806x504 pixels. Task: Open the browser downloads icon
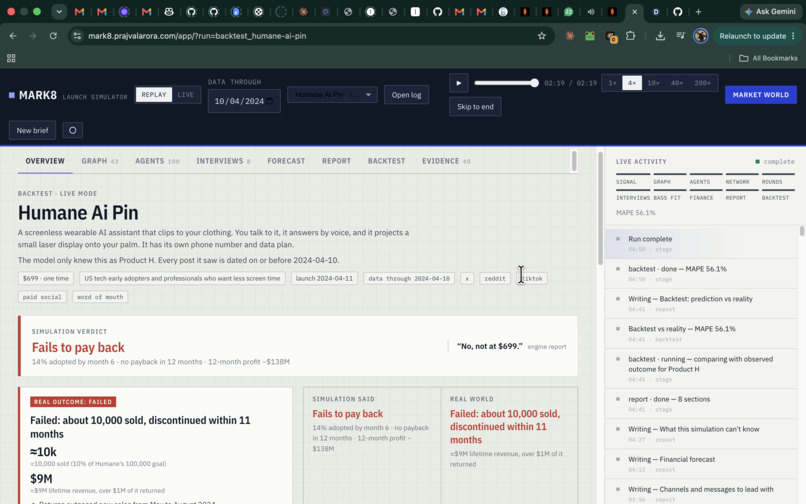click(x=660, y=36)
